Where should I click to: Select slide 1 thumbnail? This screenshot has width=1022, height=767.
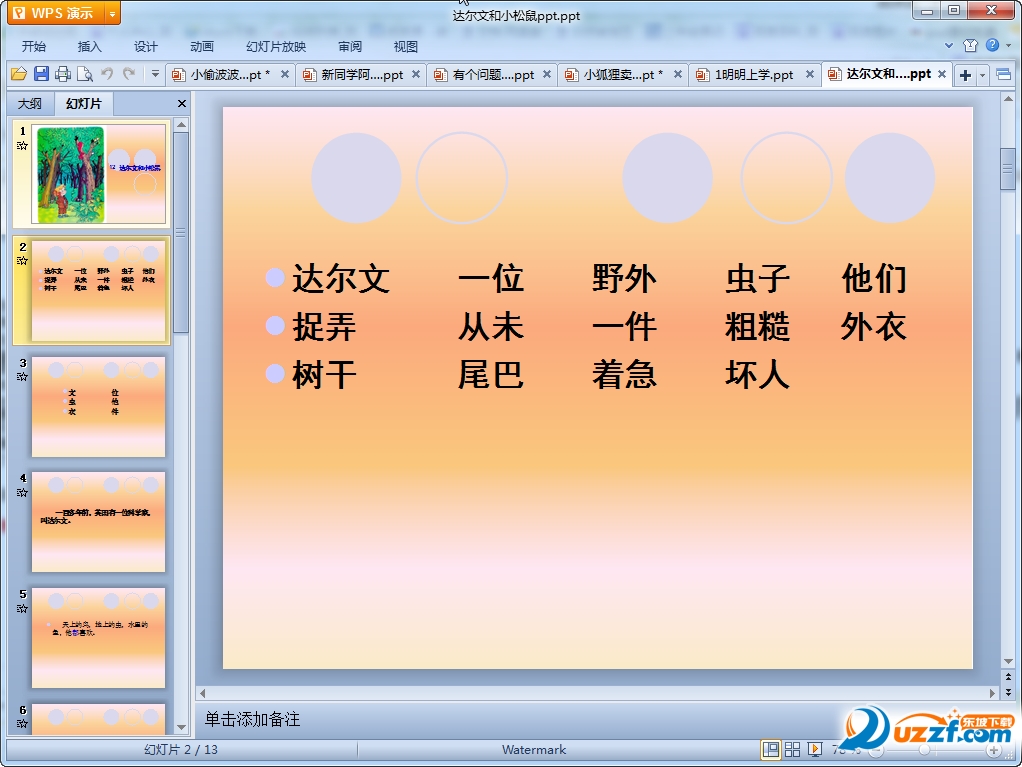tap(98, 174)
